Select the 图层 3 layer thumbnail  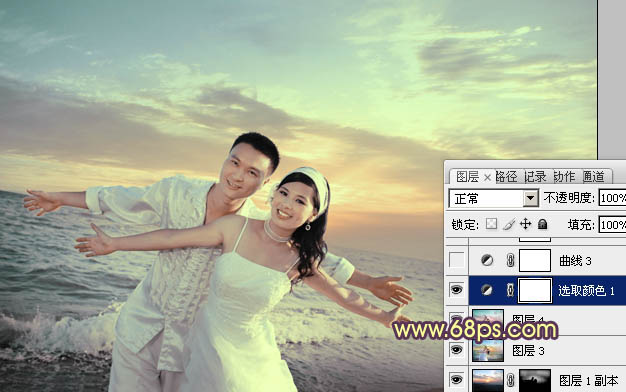(488, 350)
